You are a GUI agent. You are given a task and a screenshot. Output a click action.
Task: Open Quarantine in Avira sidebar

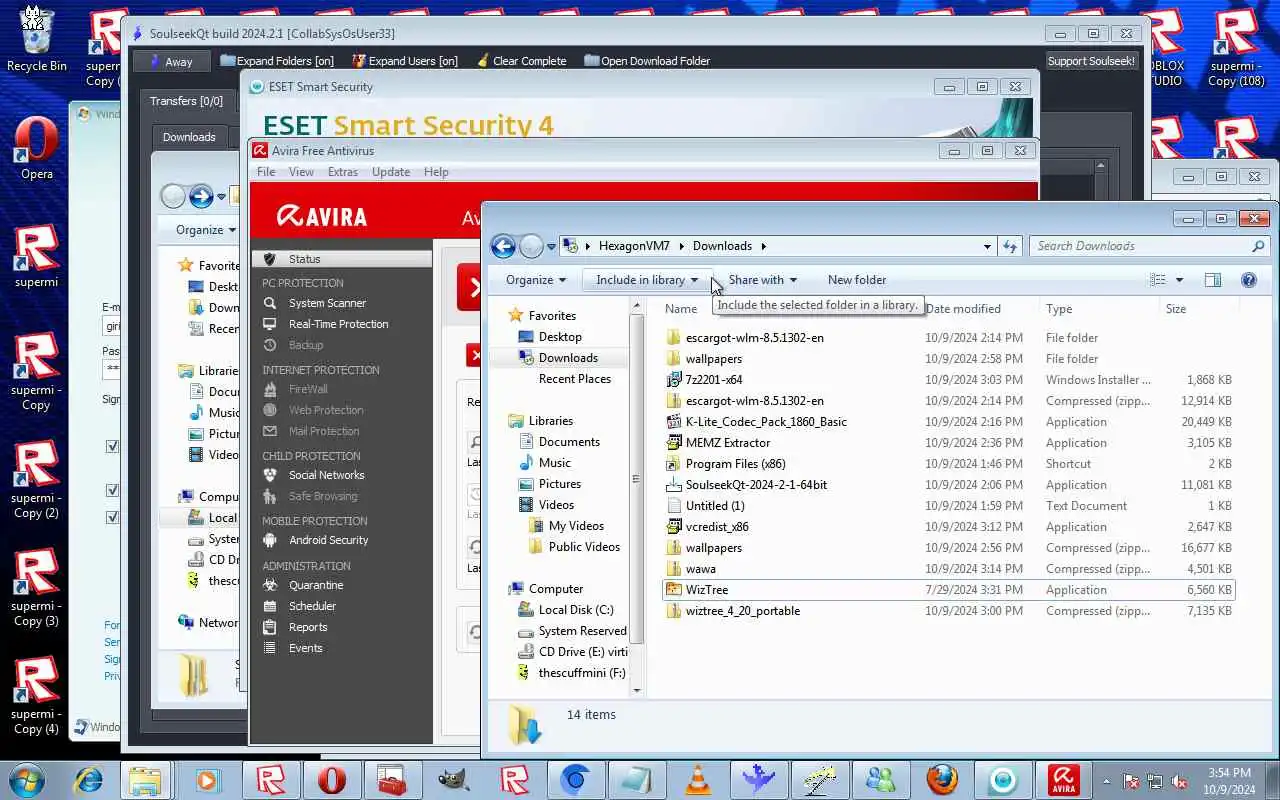(x=316, y=585)
